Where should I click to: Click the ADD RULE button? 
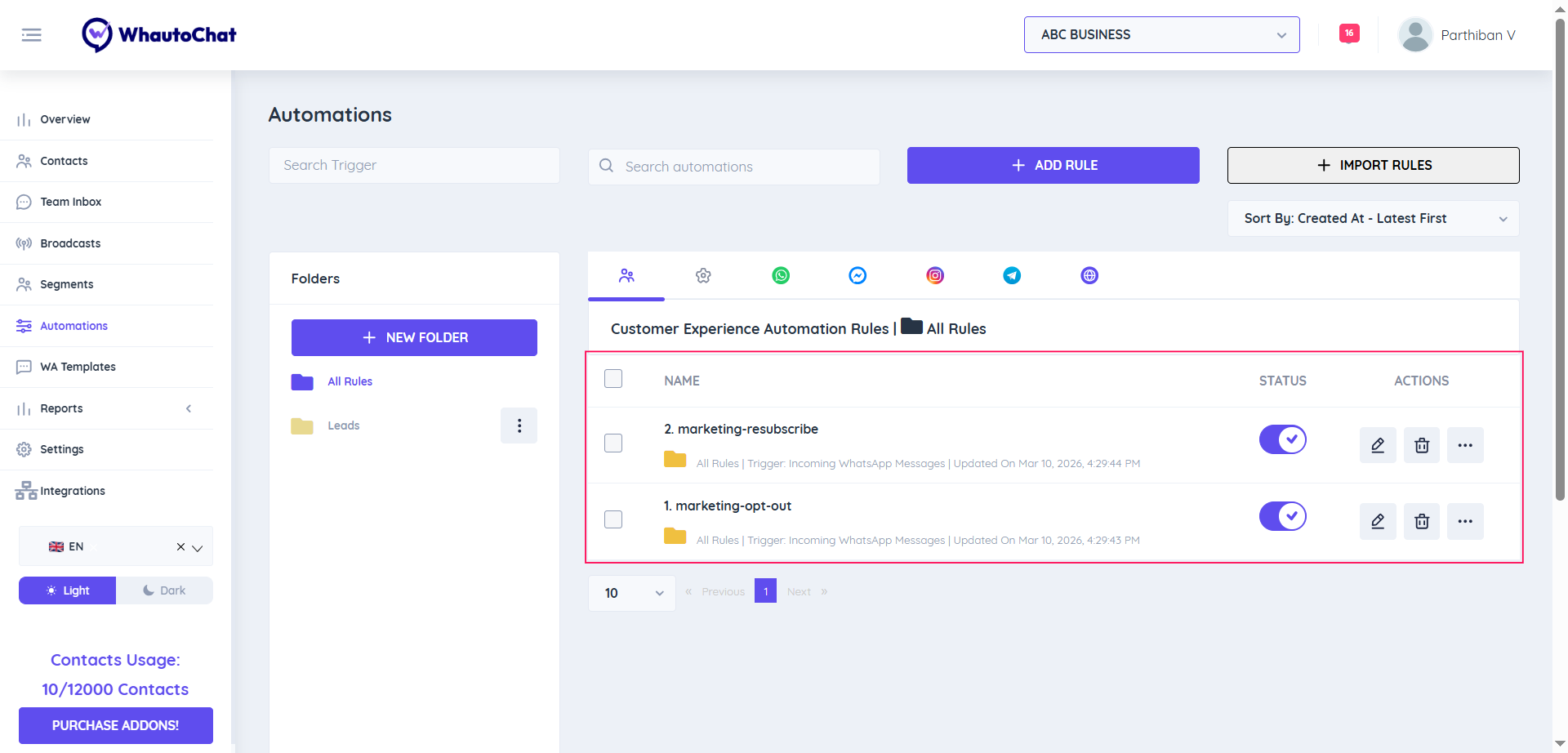click(x=1053, y=165)
